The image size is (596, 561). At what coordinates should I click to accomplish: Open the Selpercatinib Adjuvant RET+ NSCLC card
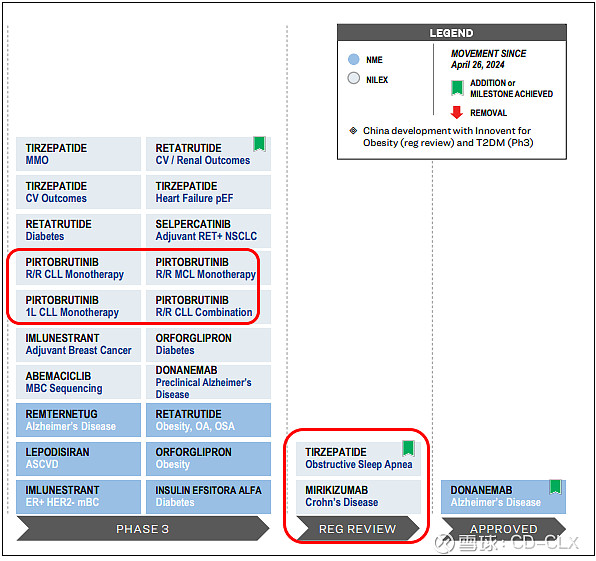click(x=208, y=230)
